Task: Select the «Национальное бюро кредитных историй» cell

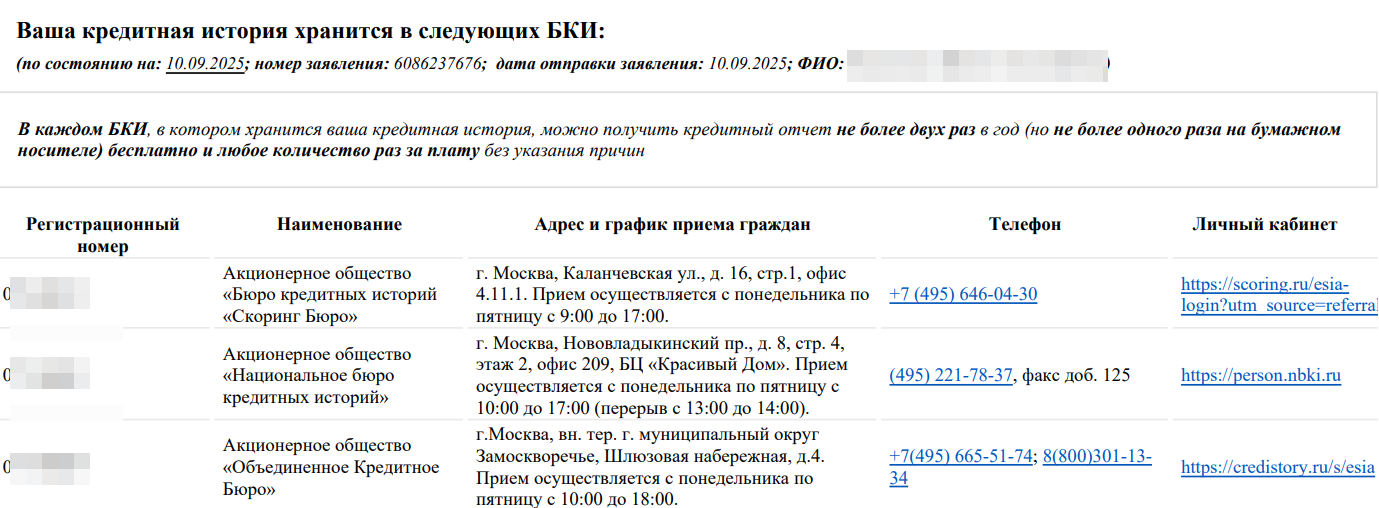Action: tap(317, 376)
